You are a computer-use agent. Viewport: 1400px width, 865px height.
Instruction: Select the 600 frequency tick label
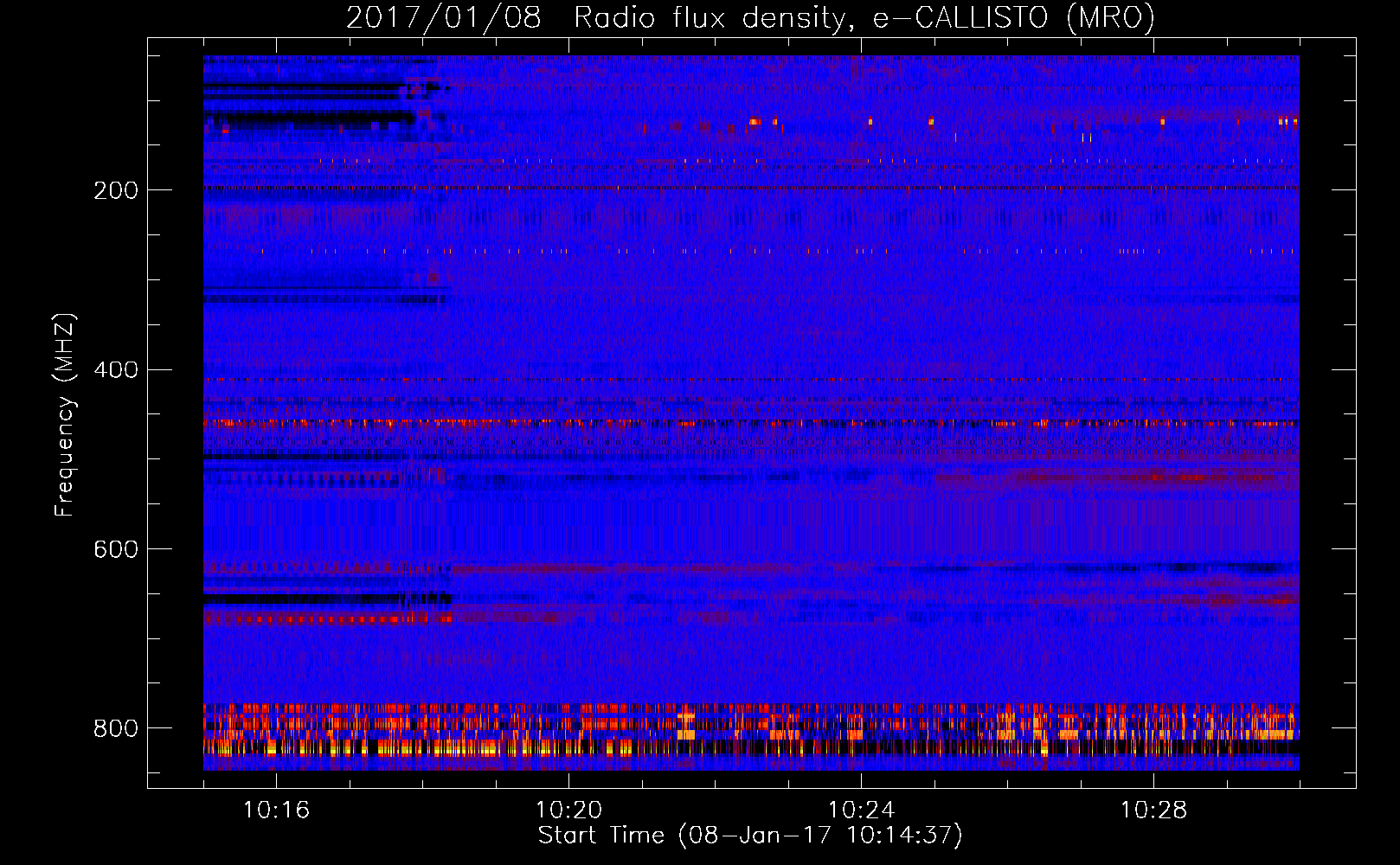click(x=116, y=549)
